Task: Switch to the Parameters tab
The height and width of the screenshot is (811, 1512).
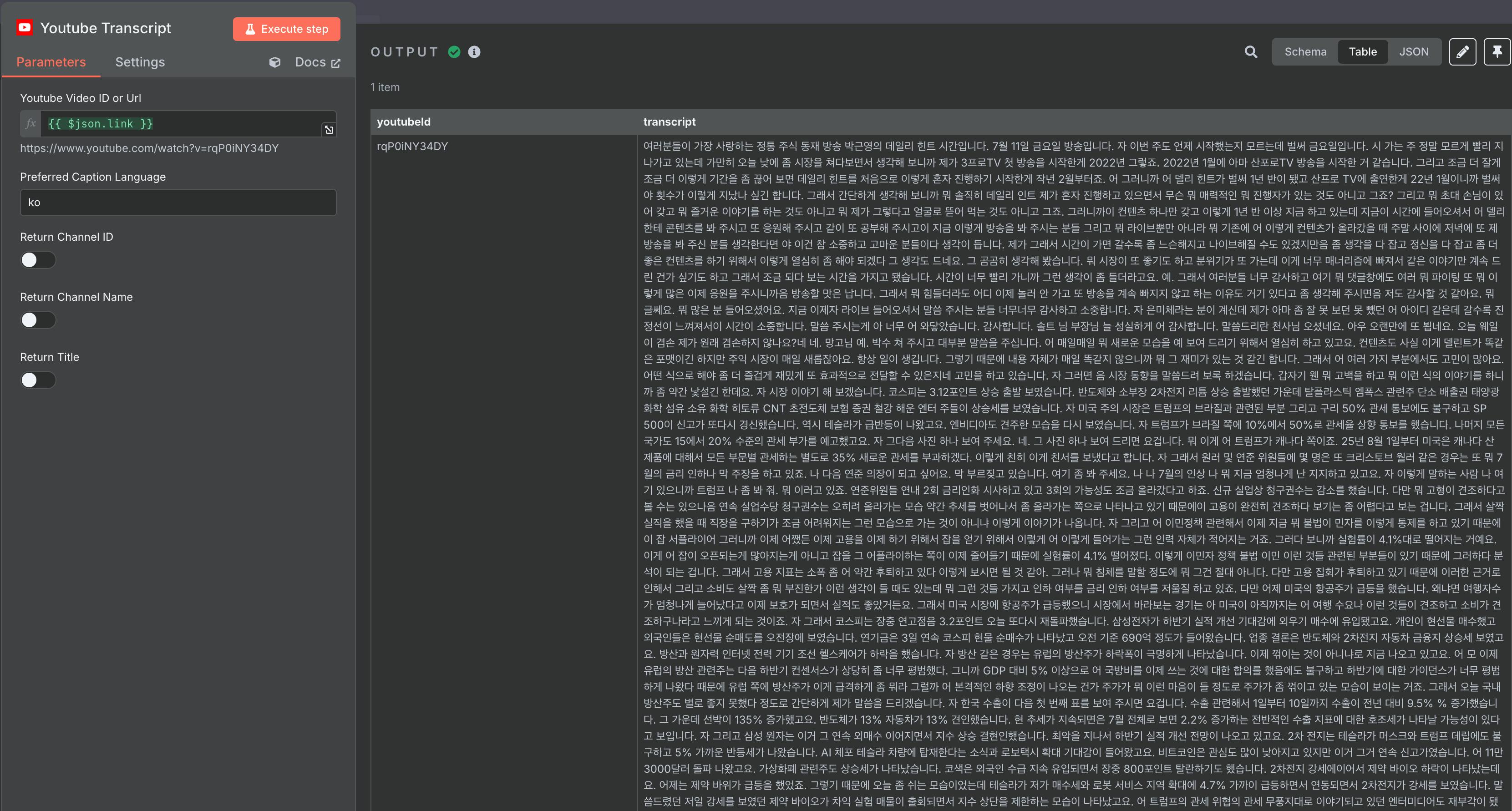Action: [51, 62]
